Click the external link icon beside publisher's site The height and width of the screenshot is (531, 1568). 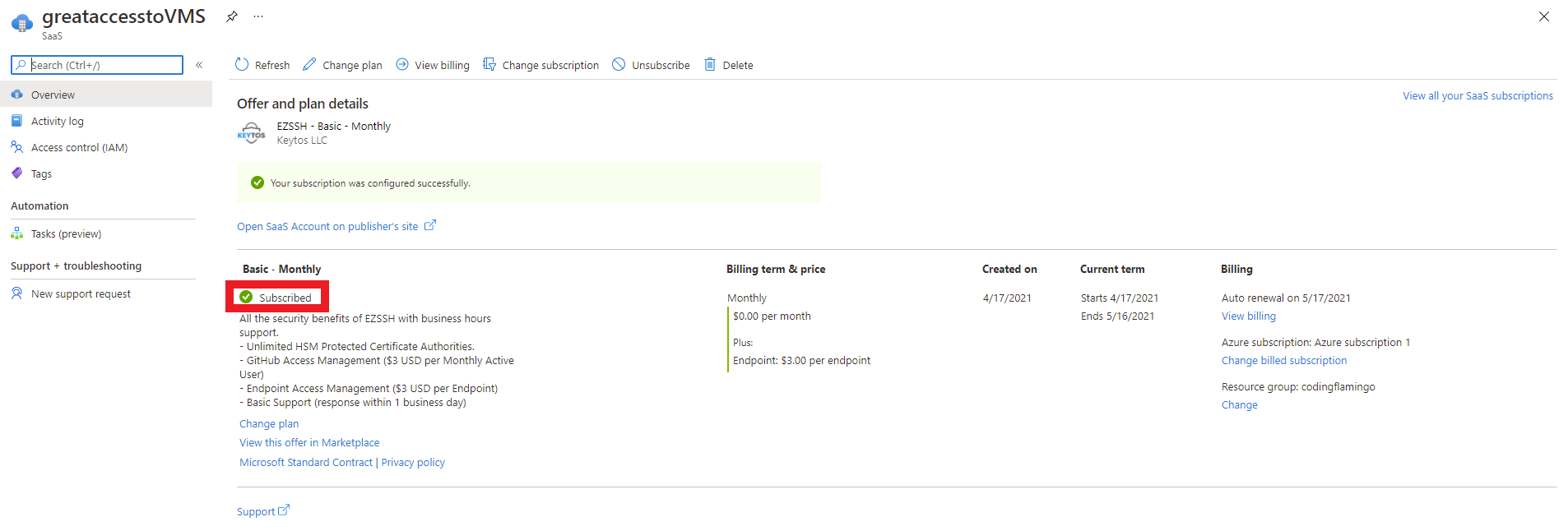[x=430, y=225]
